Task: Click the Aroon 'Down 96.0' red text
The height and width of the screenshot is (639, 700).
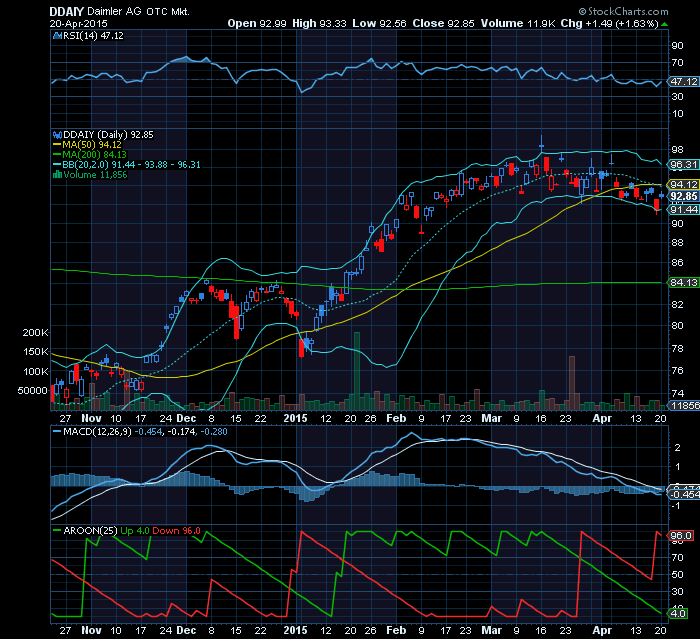Action: 176,530
